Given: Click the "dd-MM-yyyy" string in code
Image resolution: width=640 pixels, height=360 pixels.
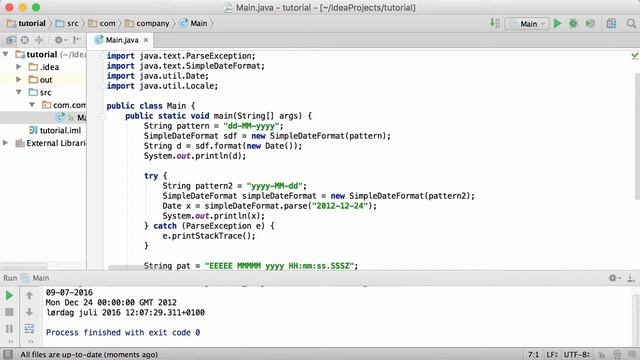Looking at the screenshot, I should [x=251, y=126].
